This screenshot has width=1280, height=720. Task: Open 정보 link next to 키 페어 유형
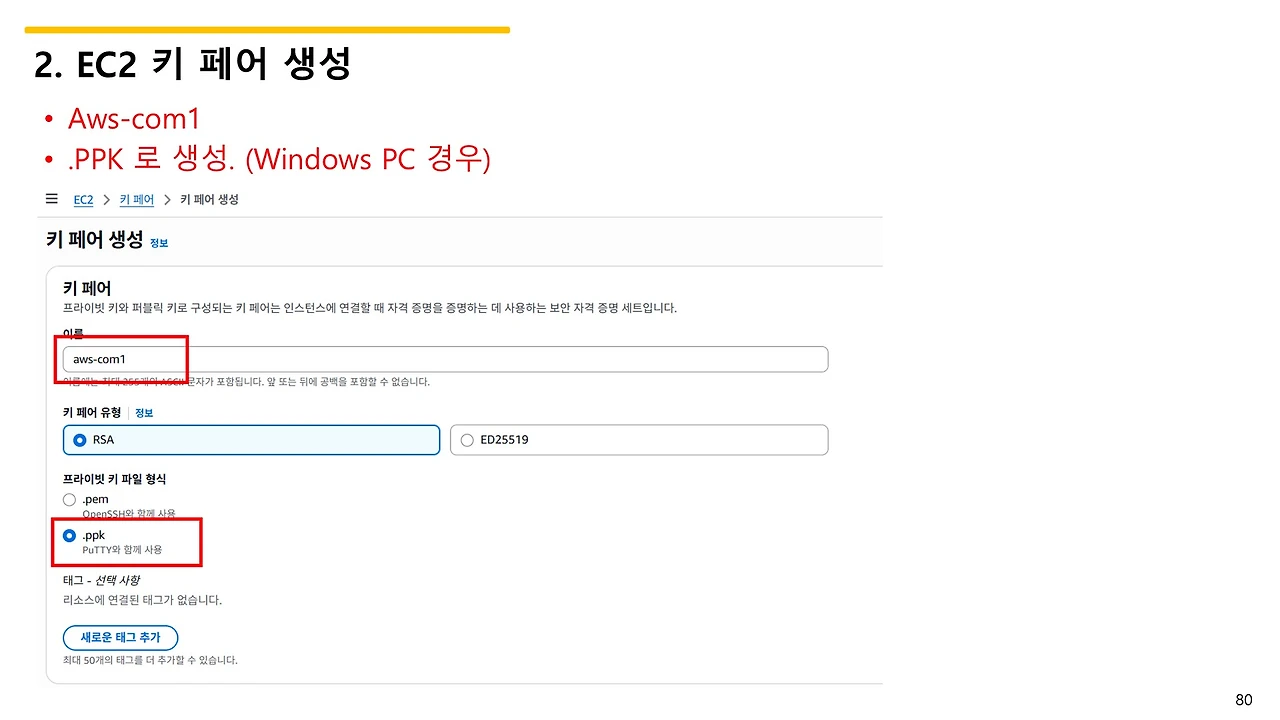point(144,413)
